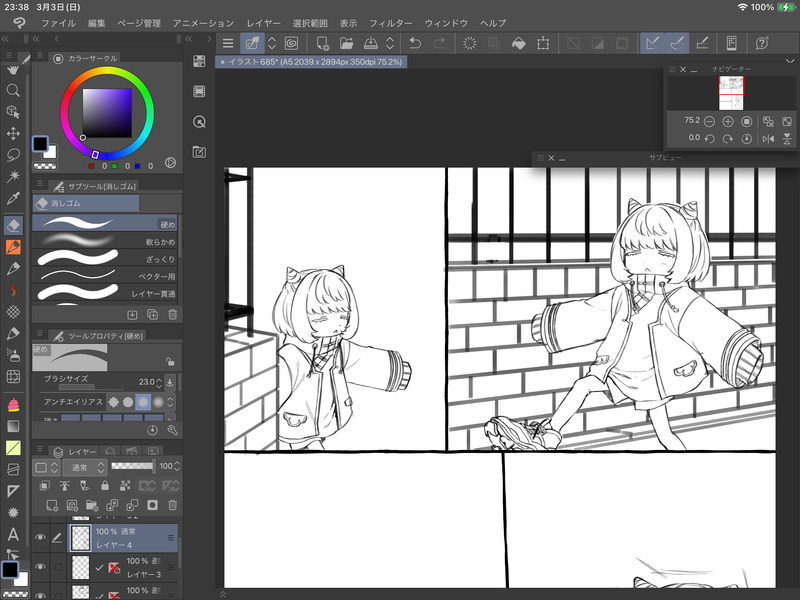The width and height of the screenshot is (800, 600).
Task: Create new layer folder
Action: click(x=92, y=505)
